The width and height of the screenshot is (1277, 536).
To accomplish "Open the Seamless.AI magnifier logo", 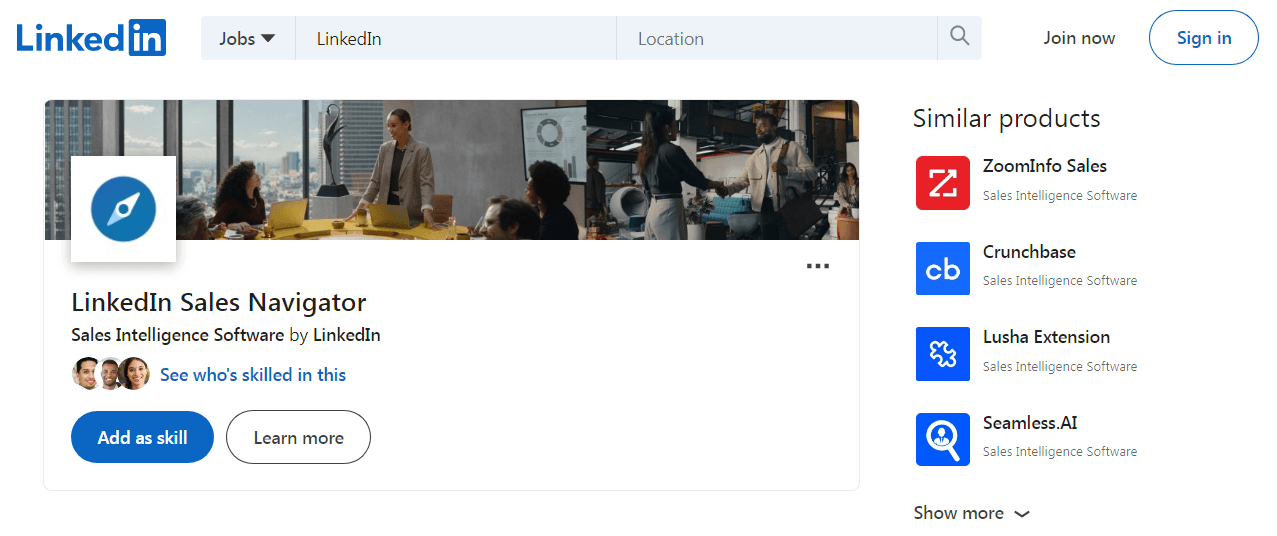I will pyautogui.click(x=943, y=439).
